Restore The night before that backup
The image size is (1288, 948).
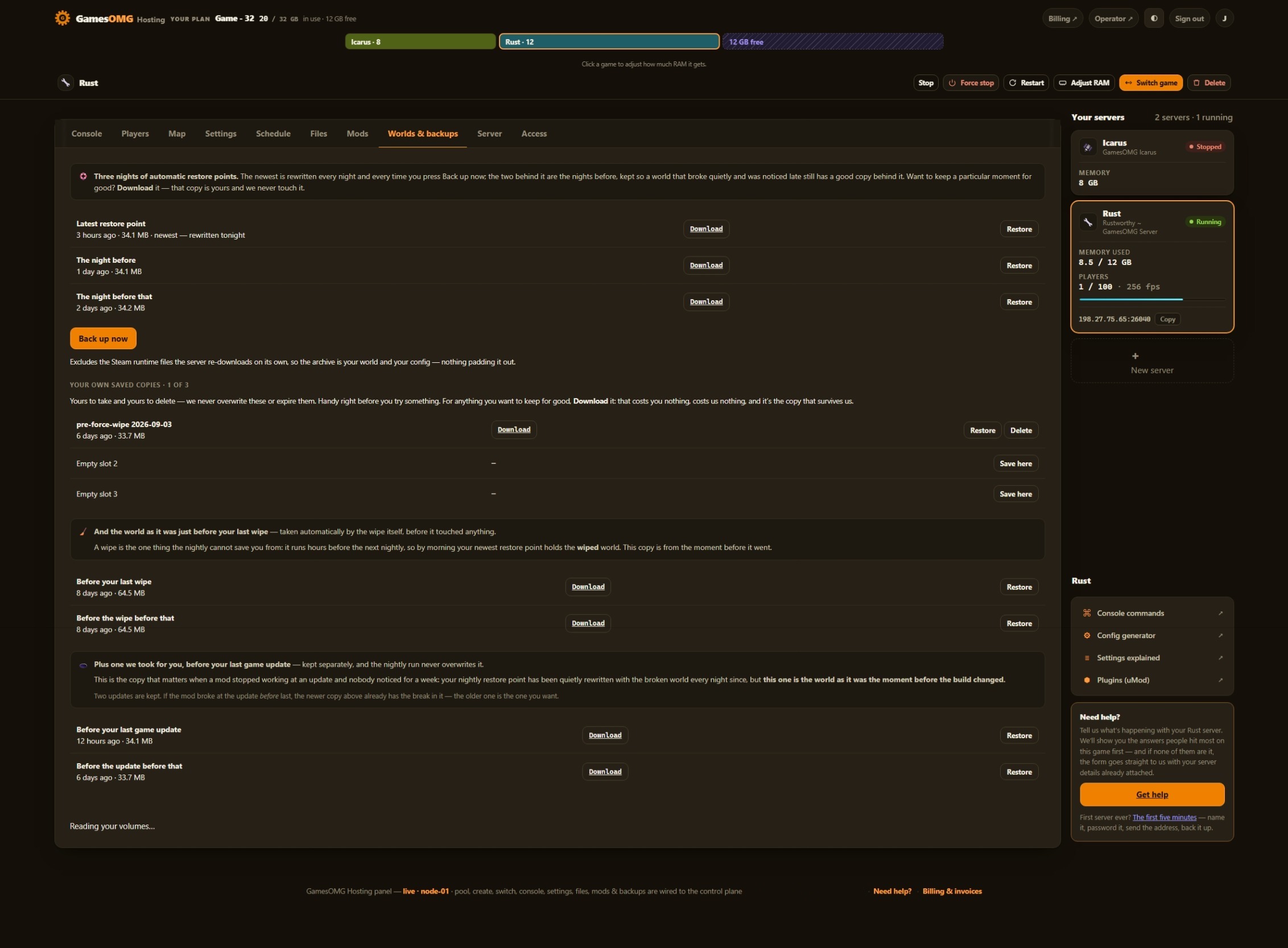click(x=1019, y=302)
